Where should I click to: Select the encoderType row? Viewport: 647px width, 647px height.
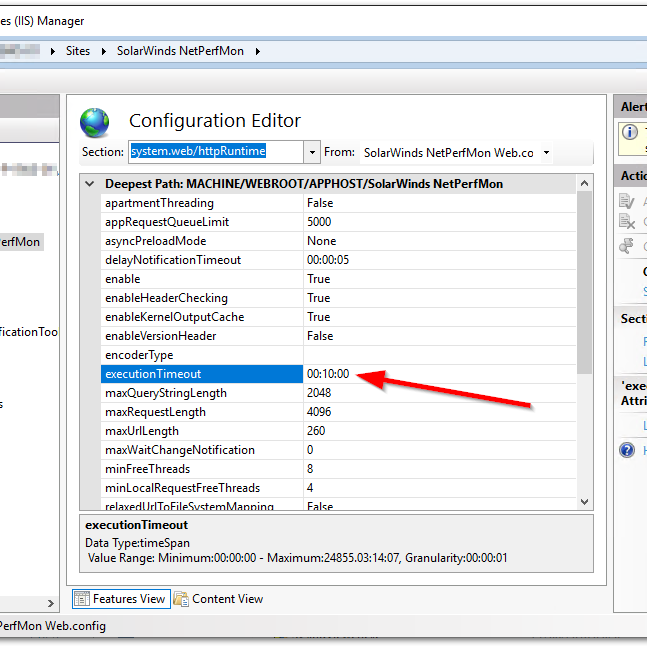[338, 355]
